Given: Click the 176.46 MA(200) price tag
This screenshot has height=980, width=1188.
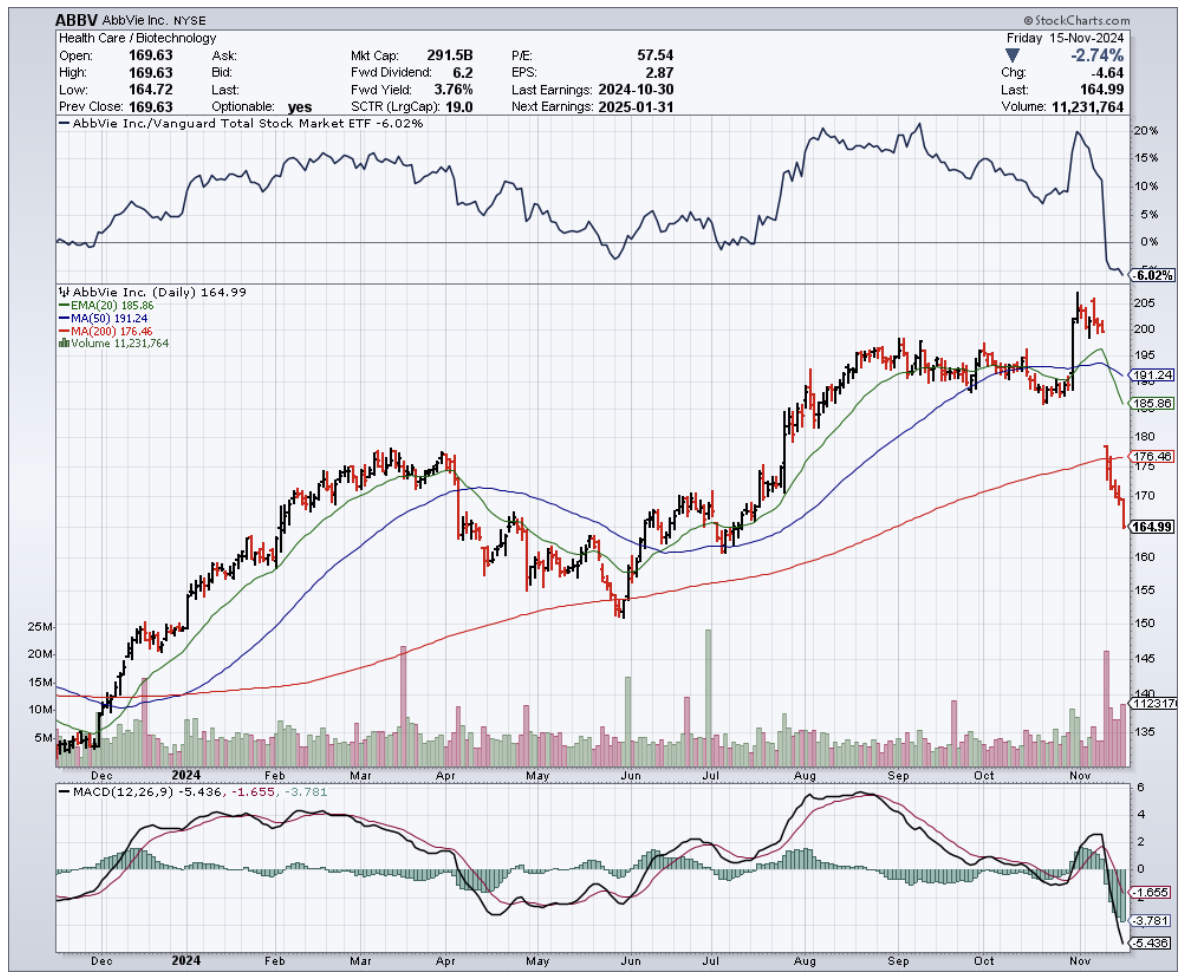Looking at the screenshot, I should click(1150, 456).
